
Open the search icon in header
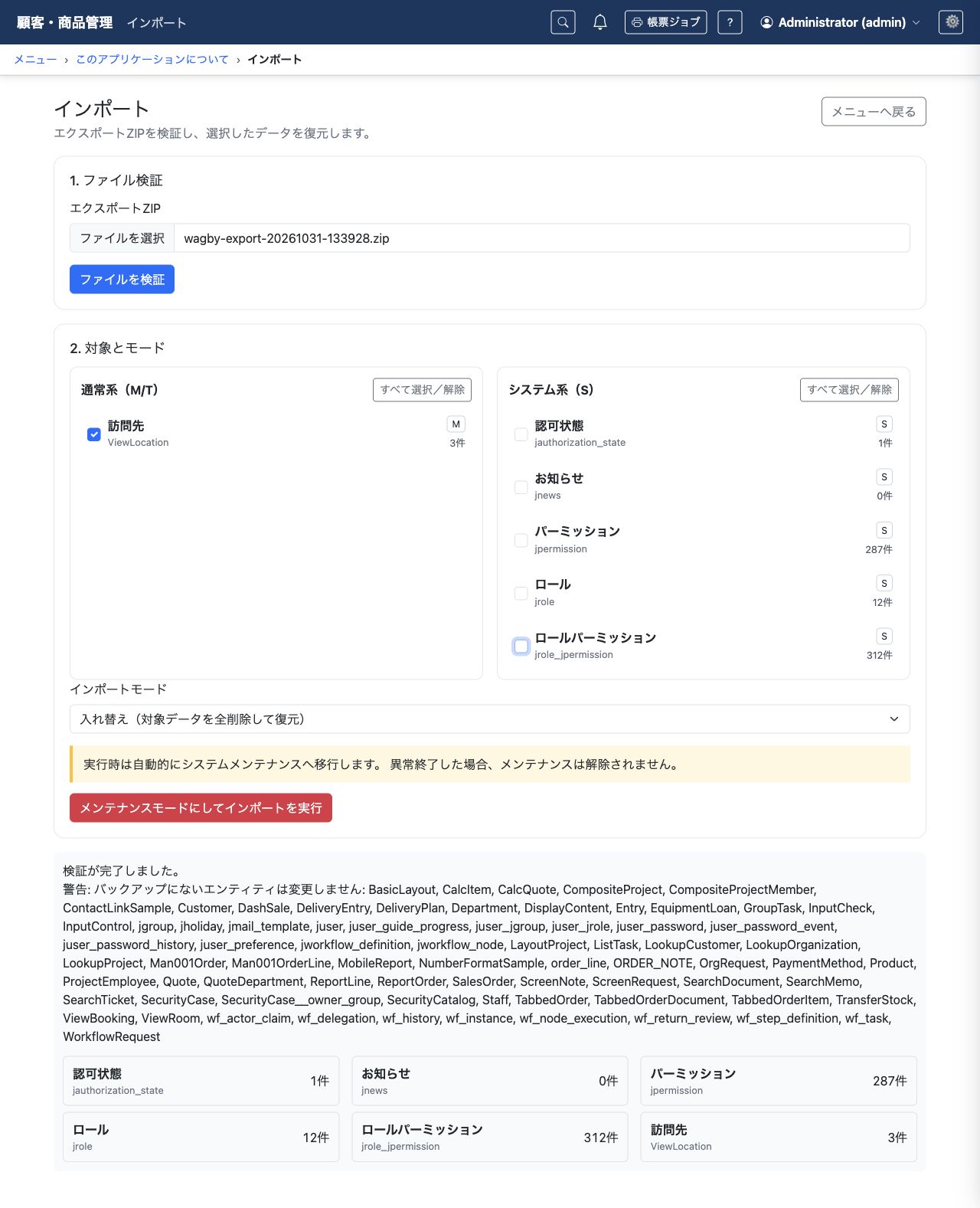pyautogui.click(x=563, y=22)
